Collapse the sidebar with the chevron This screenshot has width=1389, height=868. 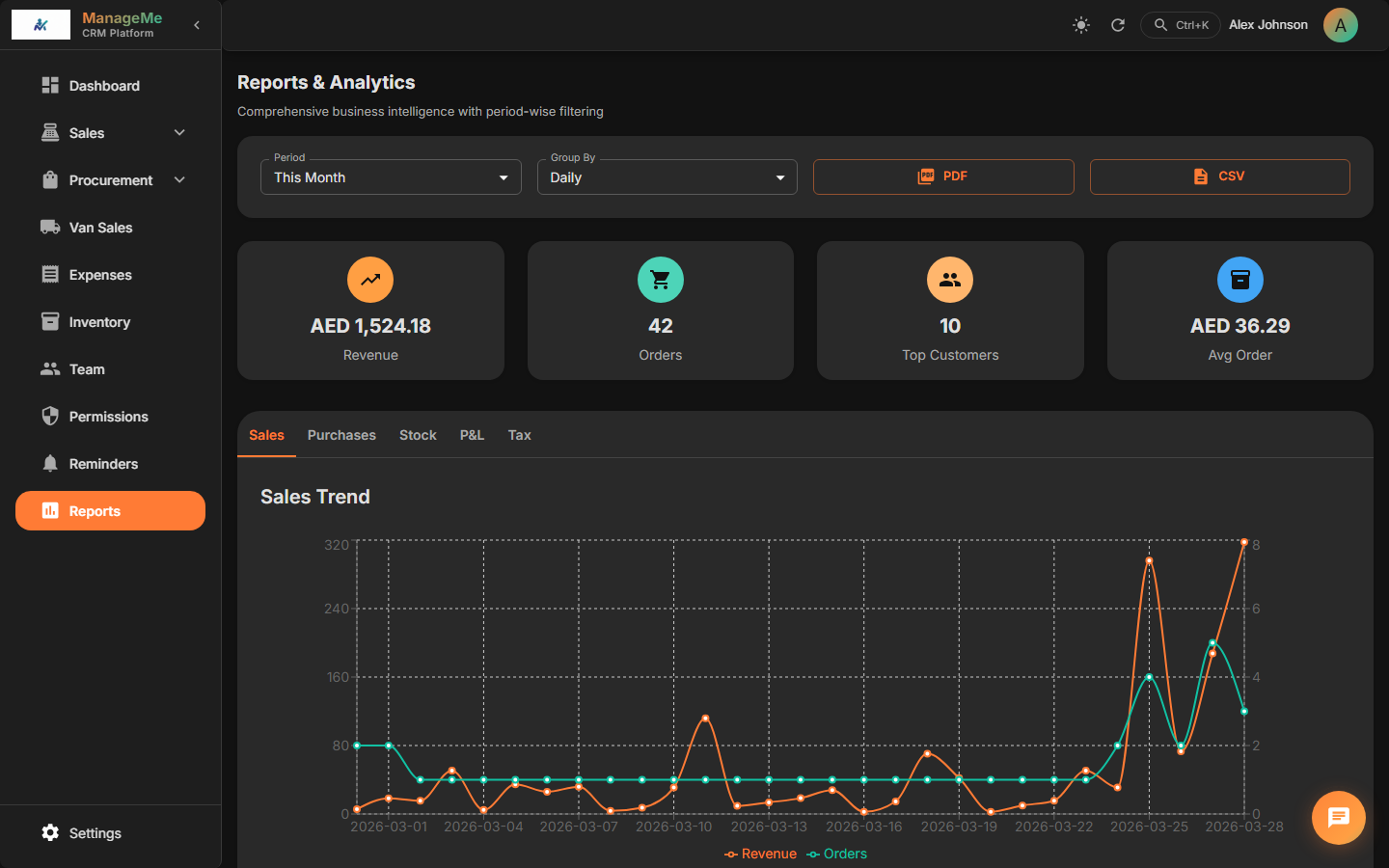click(x=197, y=25)
